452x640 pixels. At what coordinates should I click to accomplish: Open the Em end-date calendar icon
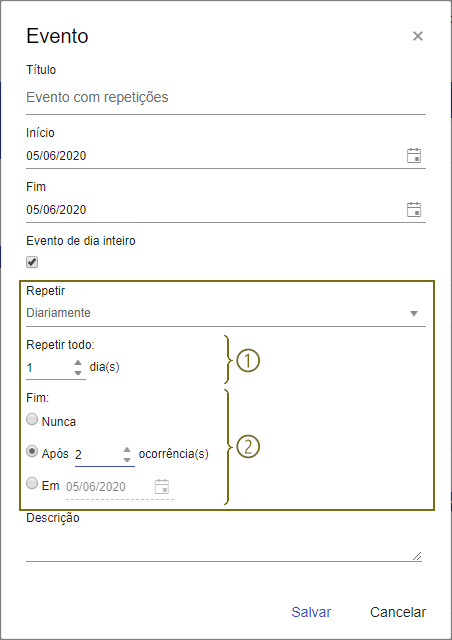[162, 487]
